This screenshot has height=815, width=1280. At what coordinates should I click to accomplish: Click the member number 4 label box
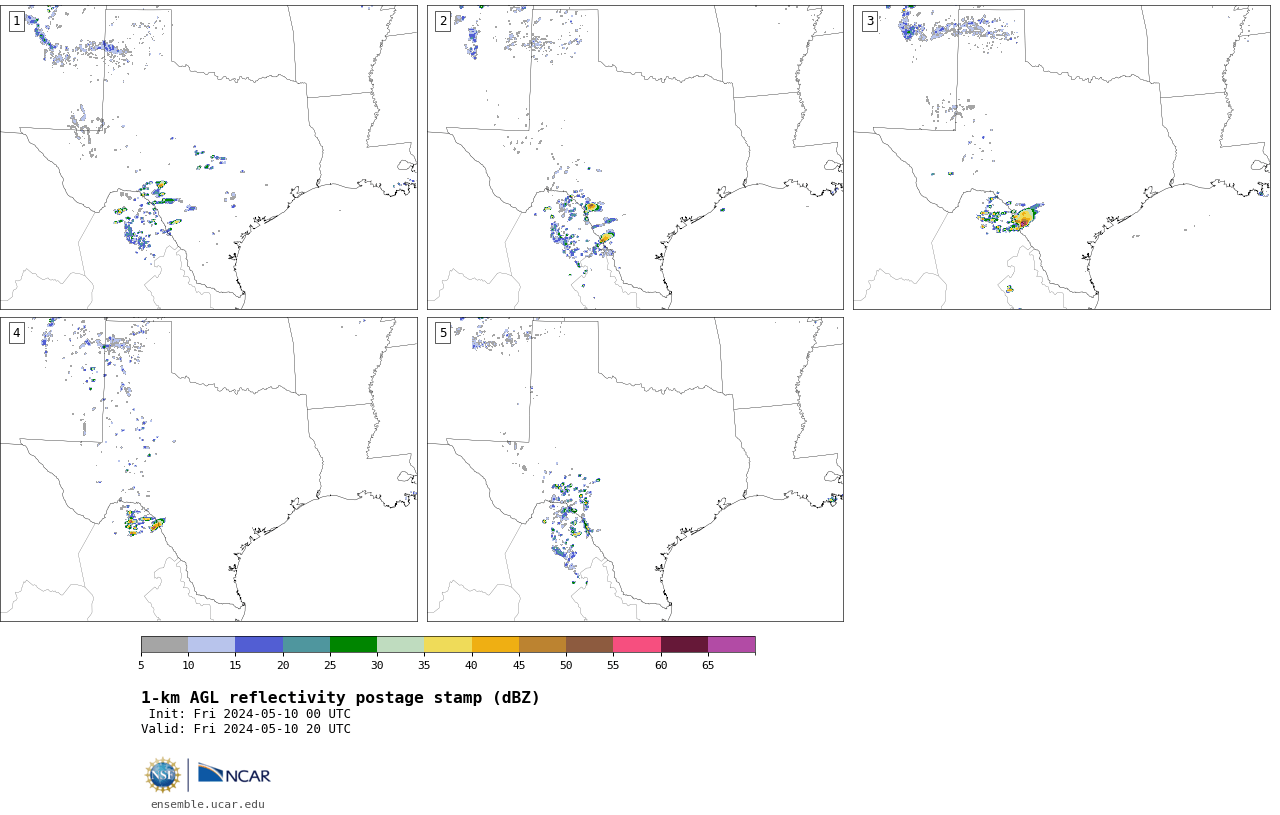pyautogui.click(x=17, y=333)
